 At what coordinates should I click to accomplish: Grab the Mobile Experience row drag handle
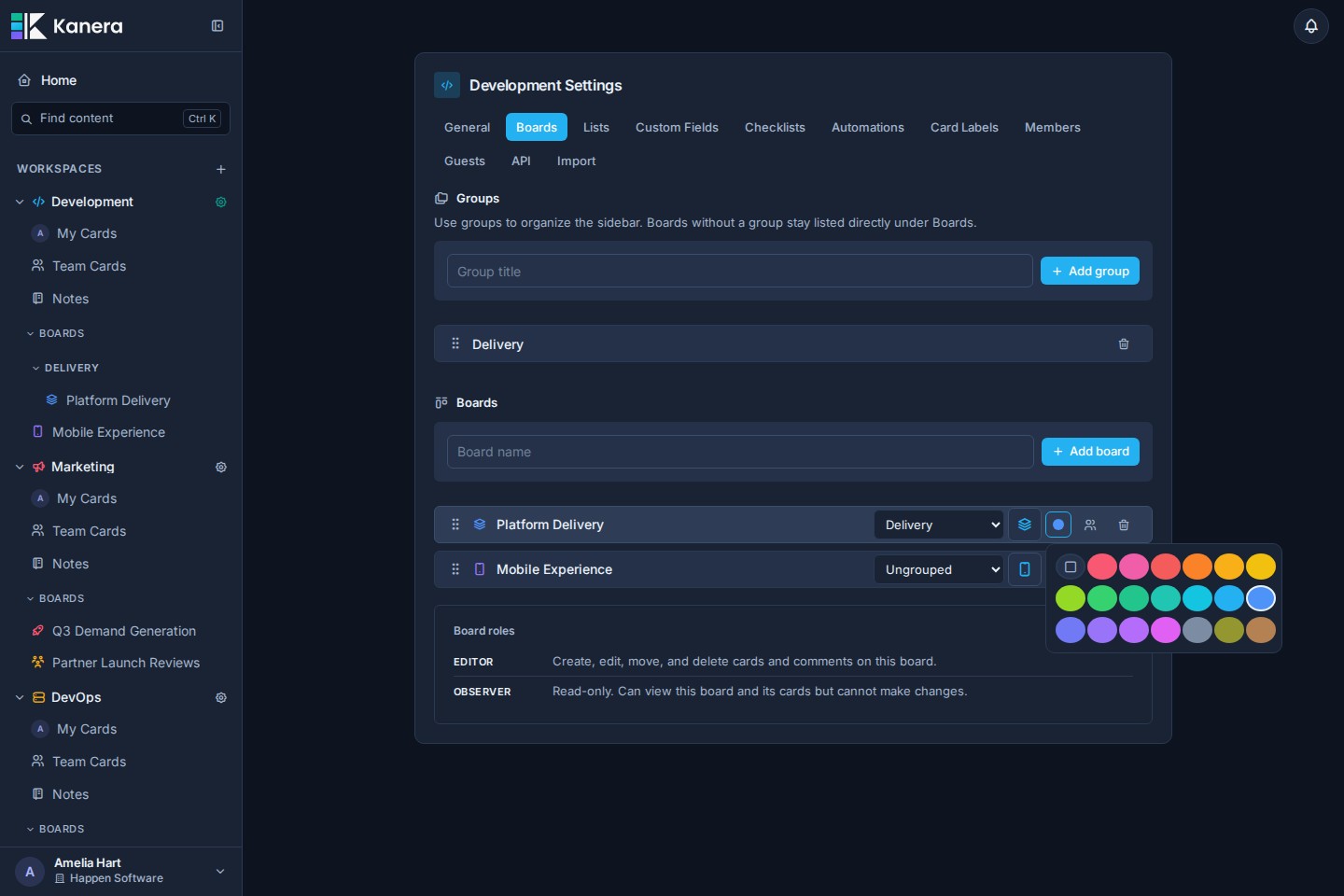(x=455, y=569)
